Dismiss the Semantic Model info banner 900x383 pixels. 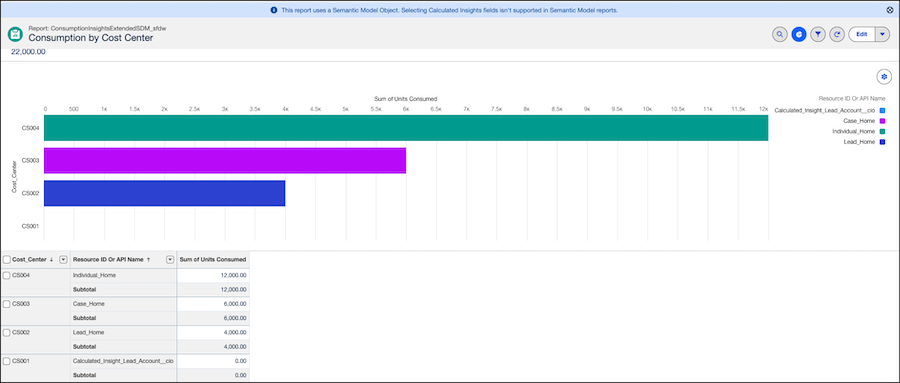890,10
